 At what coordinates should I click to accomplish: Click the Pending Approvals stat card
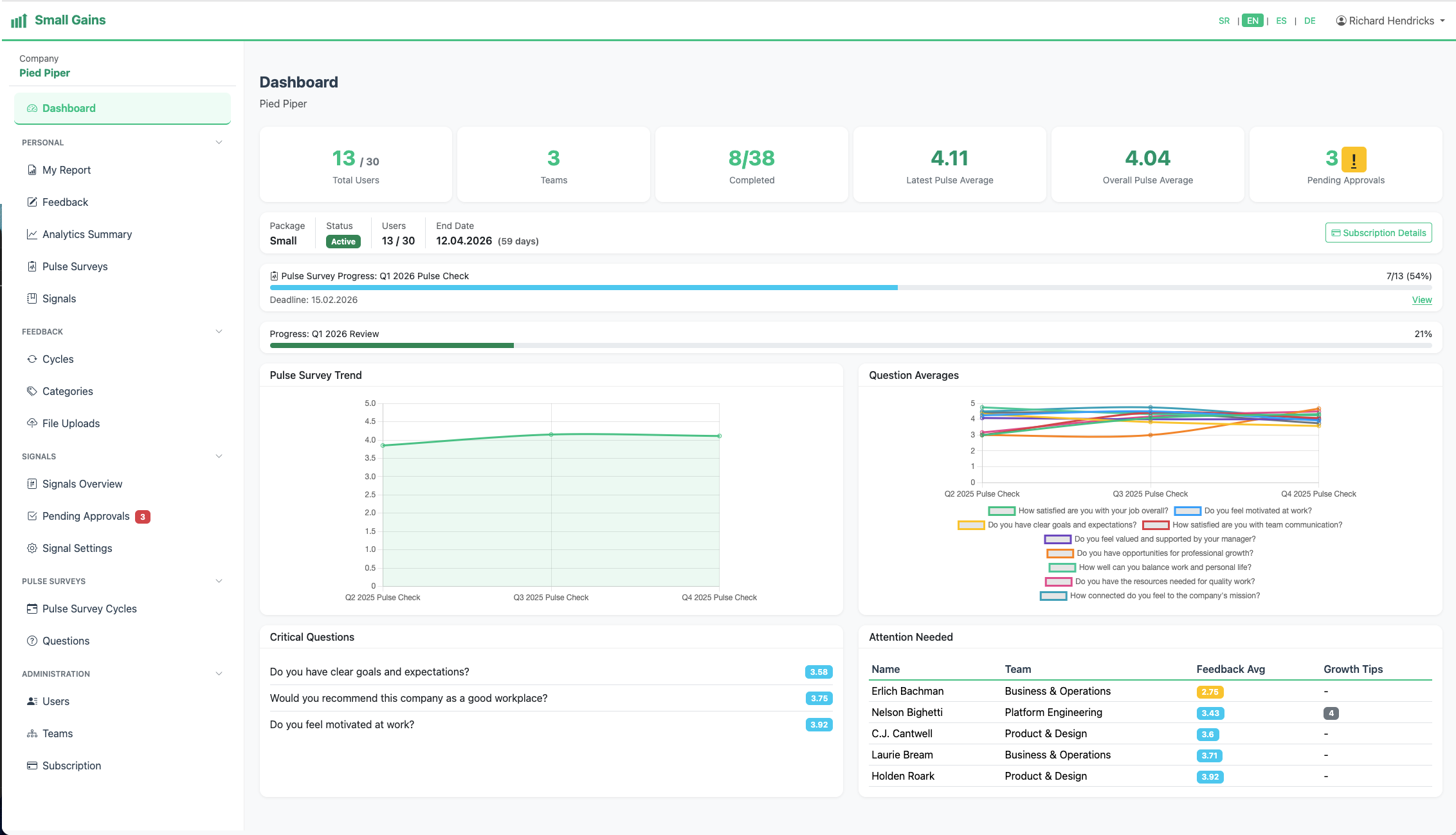(1345, 165)
